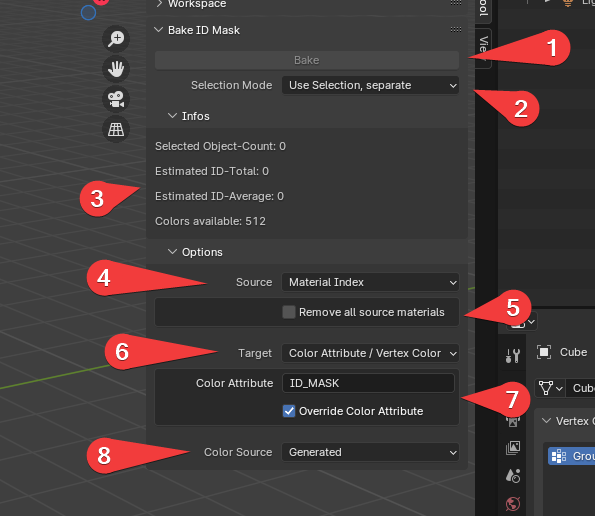
Task: Collapse the Bake ID Mask panel
Action: point(159,30)
